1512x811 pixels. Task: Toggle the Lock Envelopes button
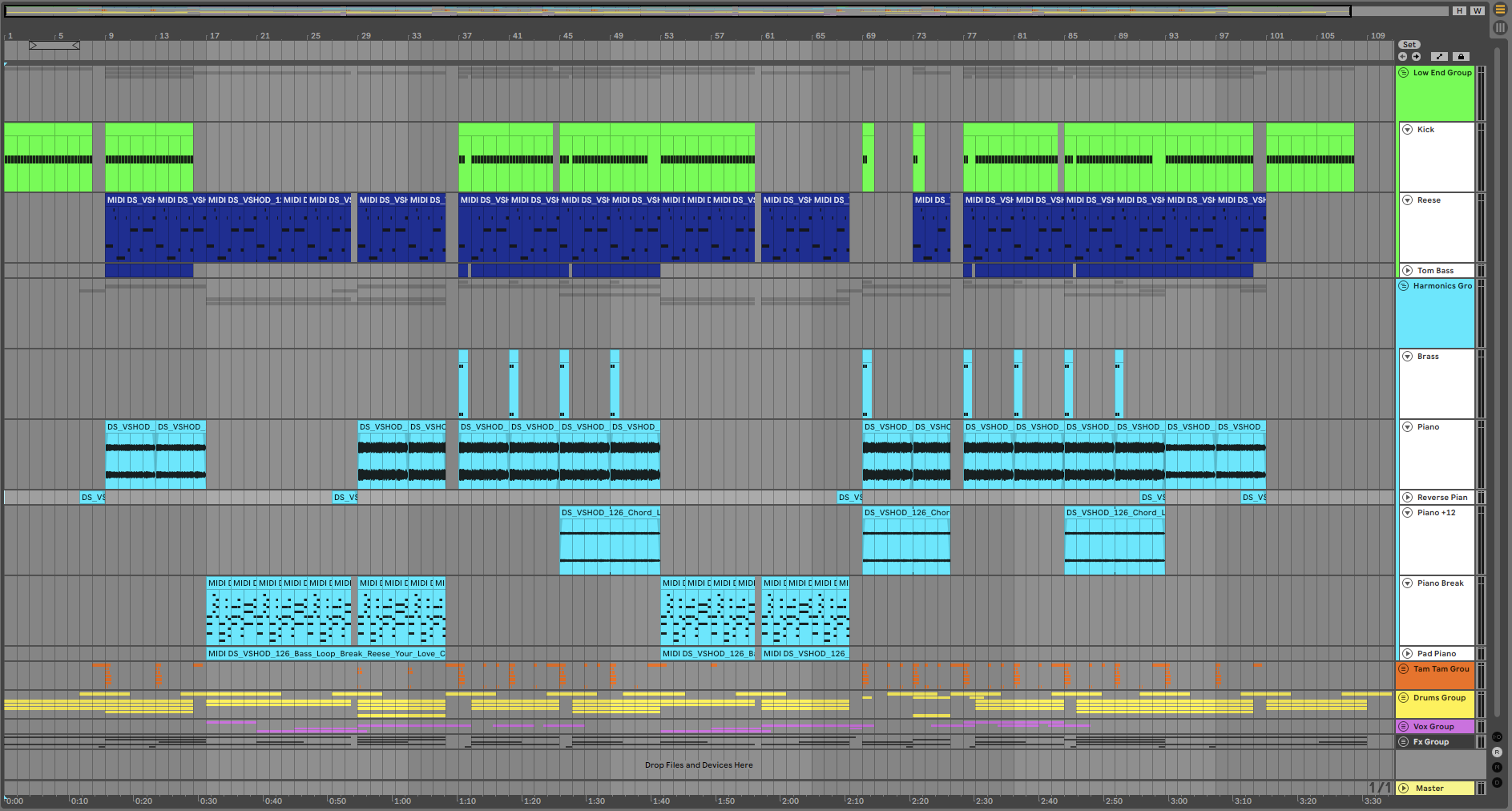tap(1461, 57)
